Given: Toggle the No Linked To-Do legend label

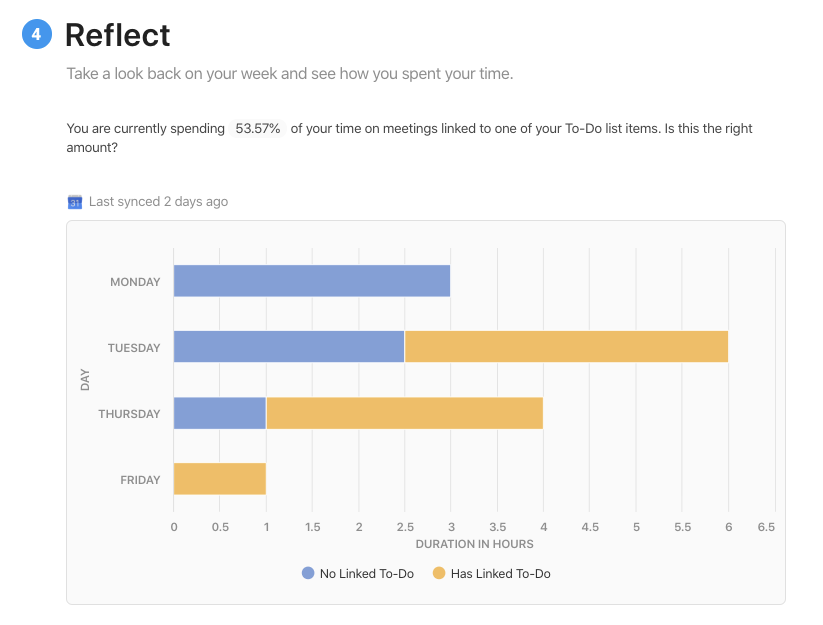Looking at the screenshot, I should click(366, 574).
